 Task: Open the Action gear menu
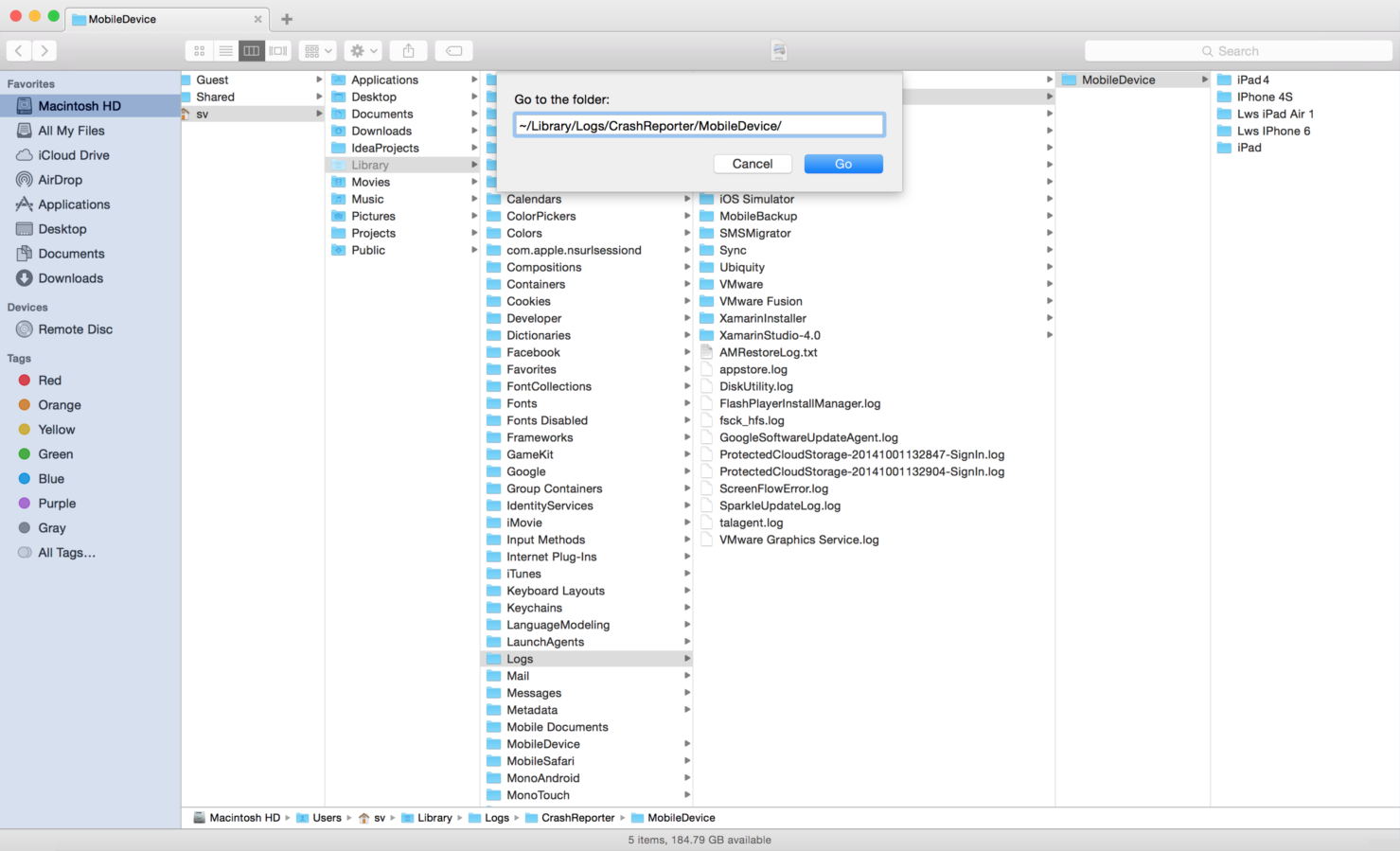(x=363, y=51)
